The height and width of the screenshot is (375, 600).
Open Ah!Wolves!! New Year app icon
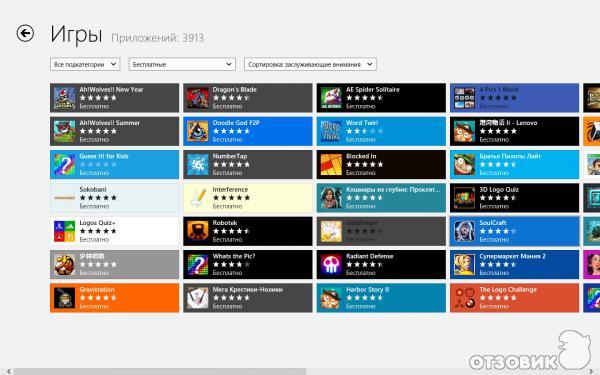coord(64,98)
